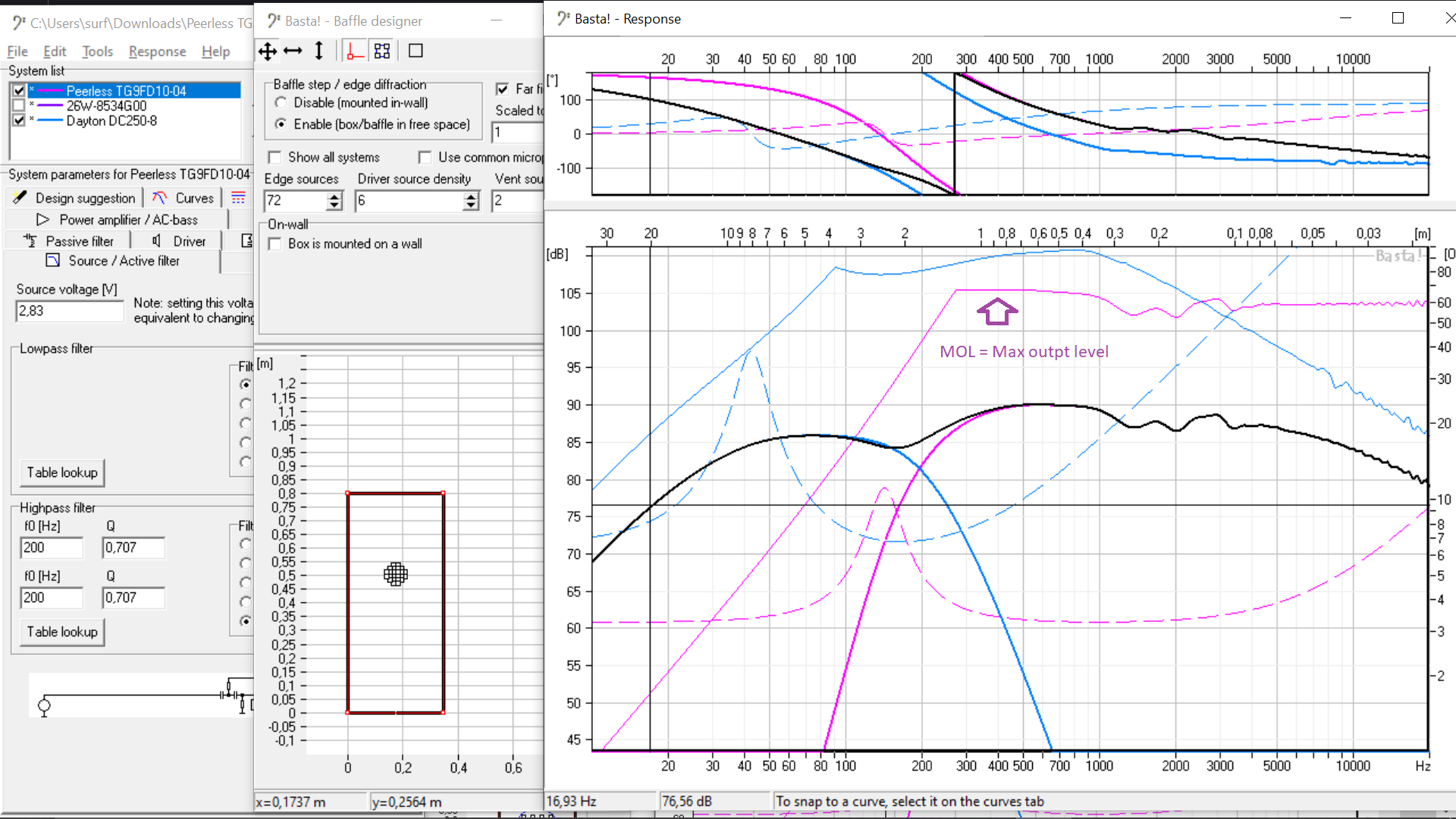Image resolution: width=1456 pixels, height=819 pixels.
Task: Click the top-left corner handle of the baffle
Action: [x=348, y=494]
